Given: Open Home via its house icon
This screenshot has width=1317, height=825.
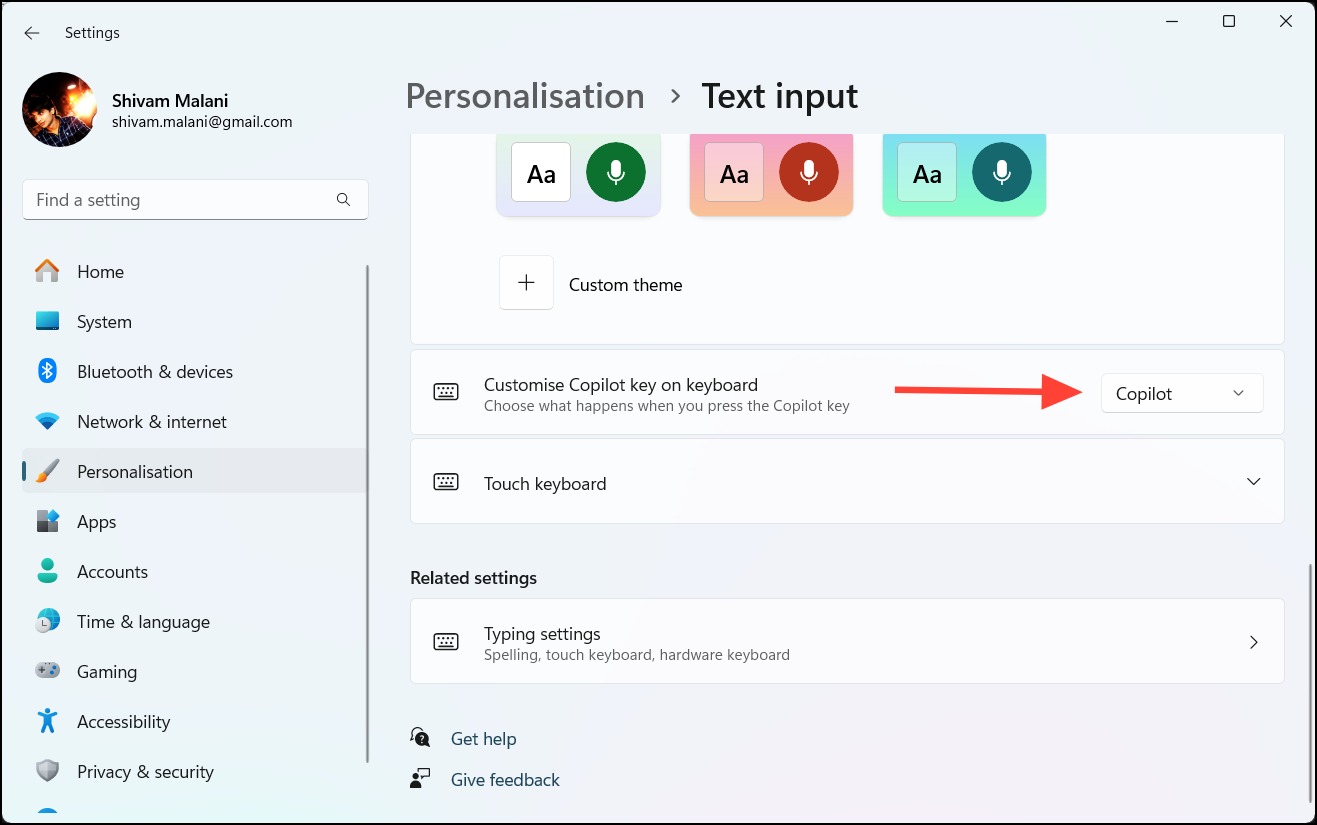Looking at the screenshot, I should point(47,271).
